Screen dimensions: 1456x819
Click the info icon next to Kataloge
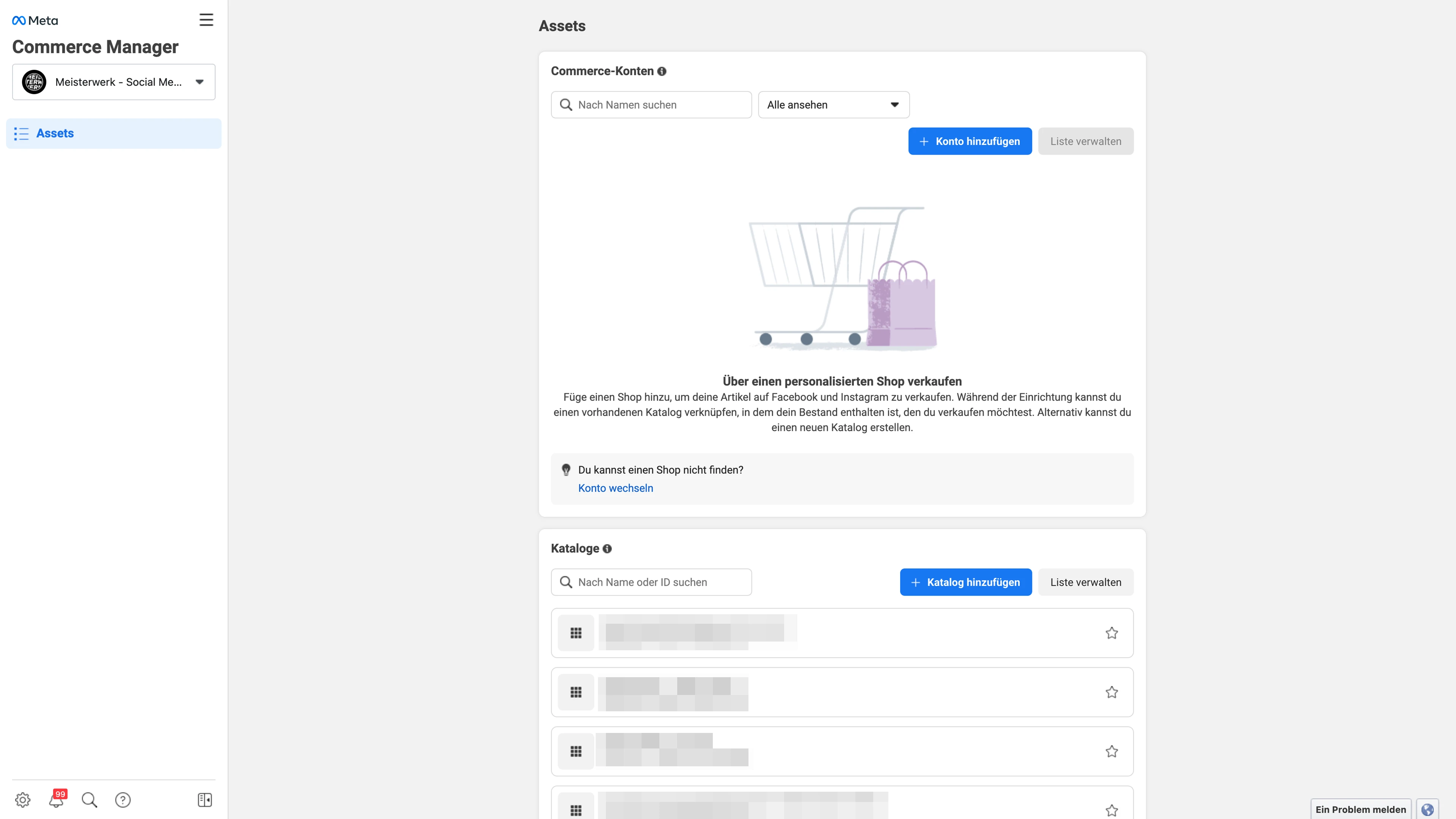pos(607,548)
